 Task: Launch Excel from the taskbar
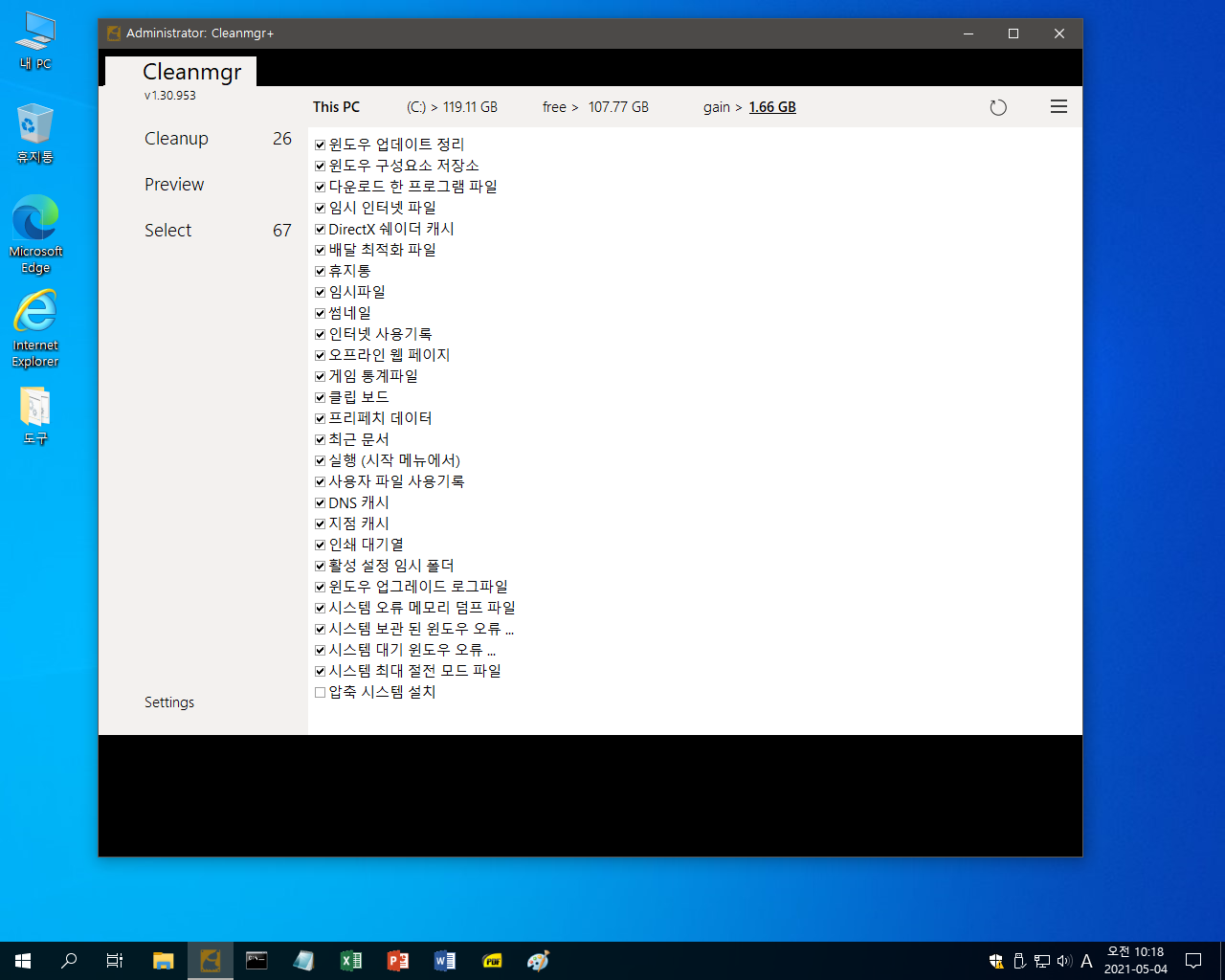tap(351, 961)
